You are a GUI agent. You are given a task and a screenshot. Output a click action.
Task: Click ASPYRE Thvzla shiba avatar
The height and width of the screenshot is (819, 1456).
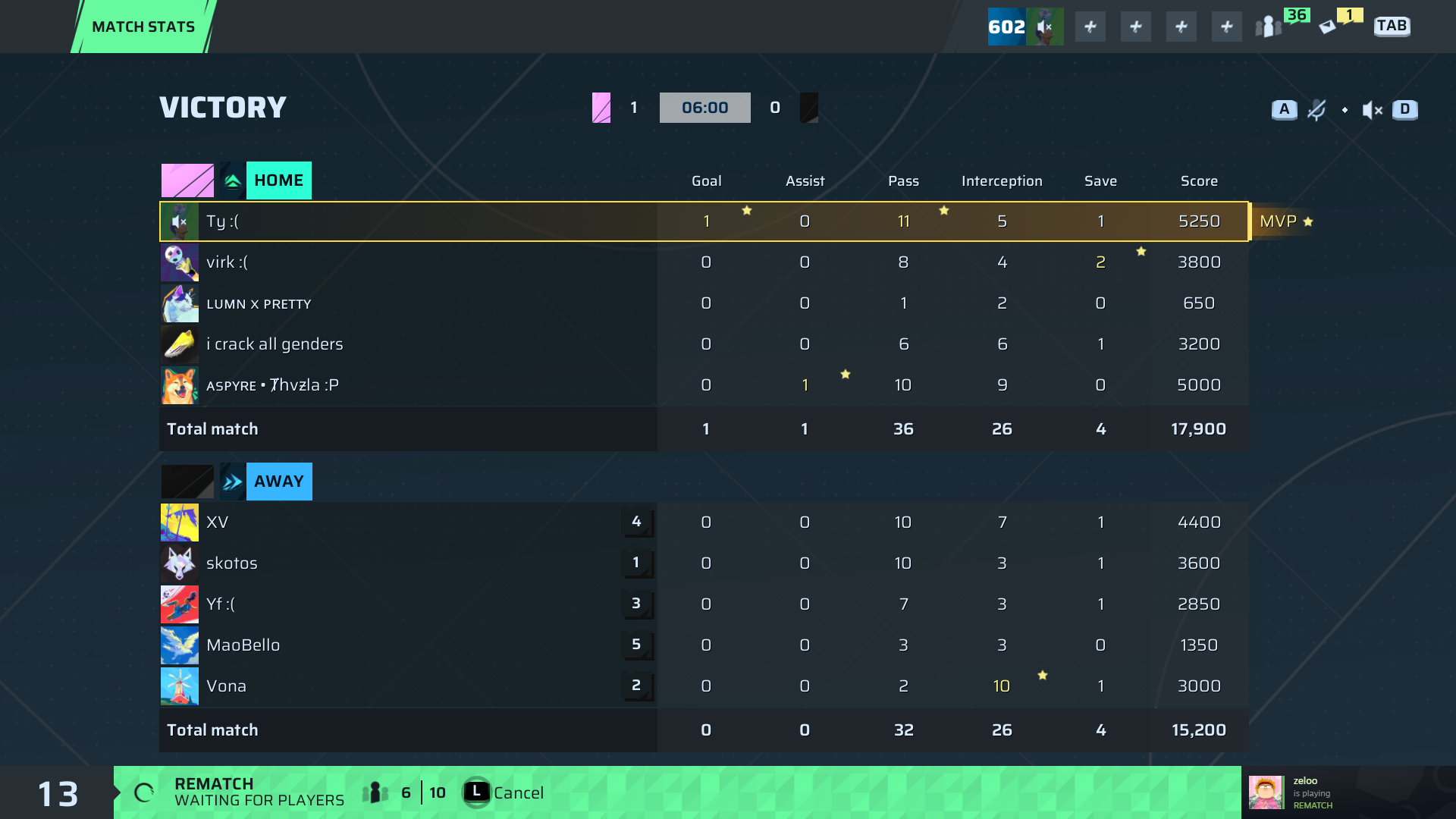pyautogui.click(x=180, y=385)
